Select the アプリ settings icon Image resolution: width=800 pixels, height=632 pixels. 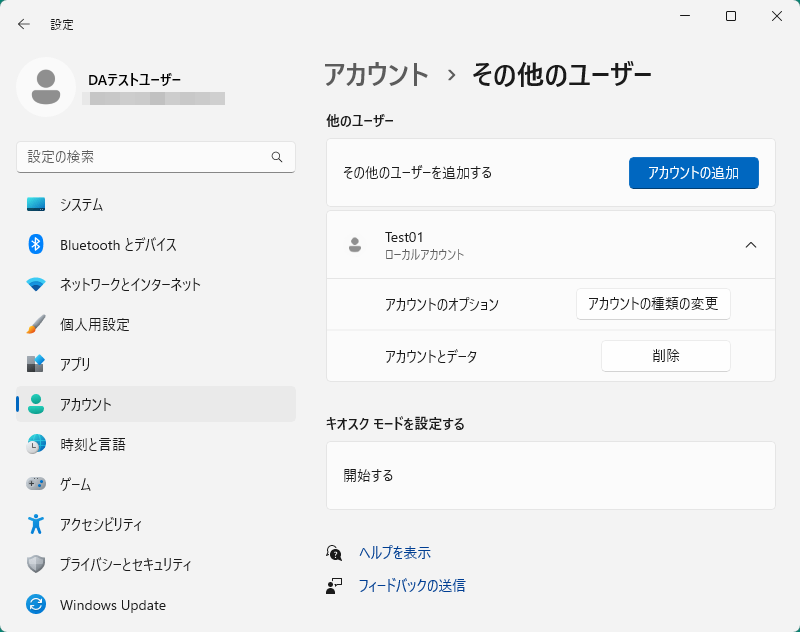[x=34, y=365]
